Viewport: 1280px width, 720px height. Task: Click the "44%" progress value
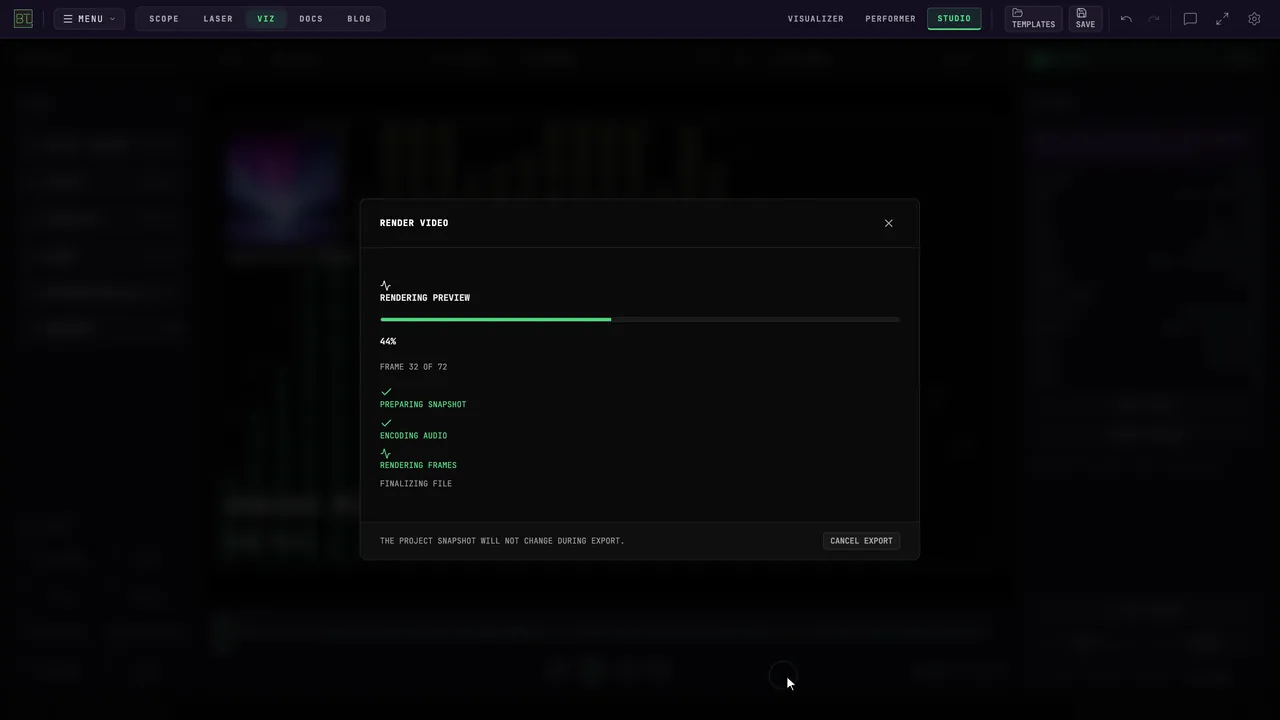tap(388, 342)
